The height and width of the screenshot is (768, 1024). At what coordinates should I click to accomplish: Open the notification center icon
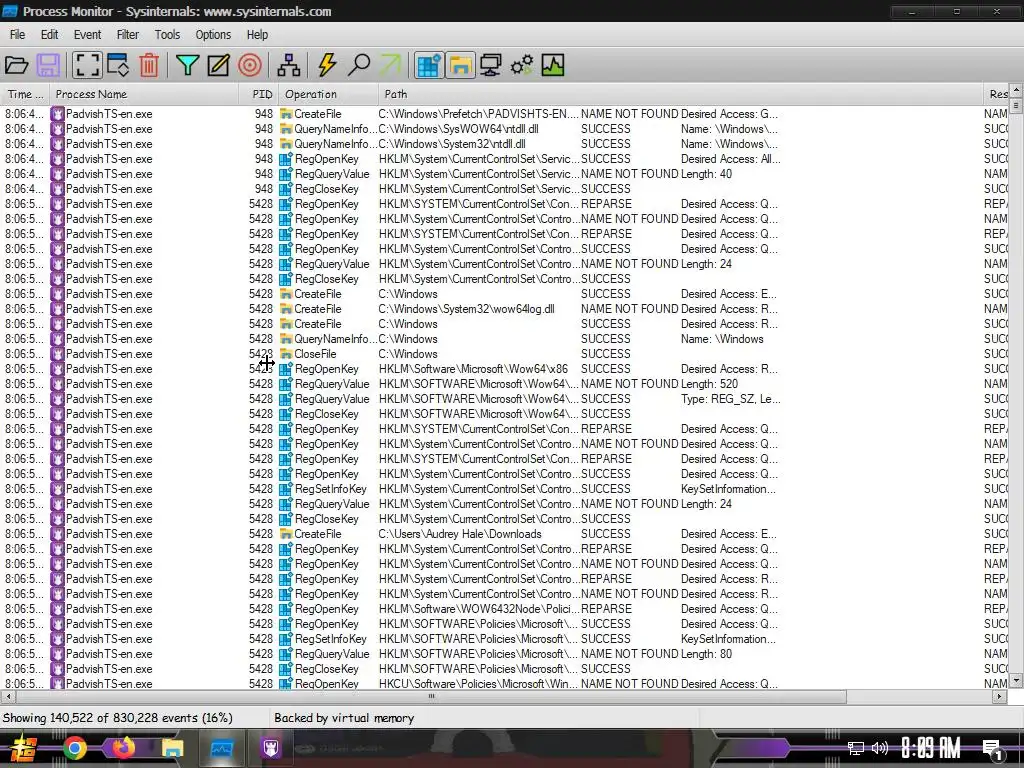[993, 750]
